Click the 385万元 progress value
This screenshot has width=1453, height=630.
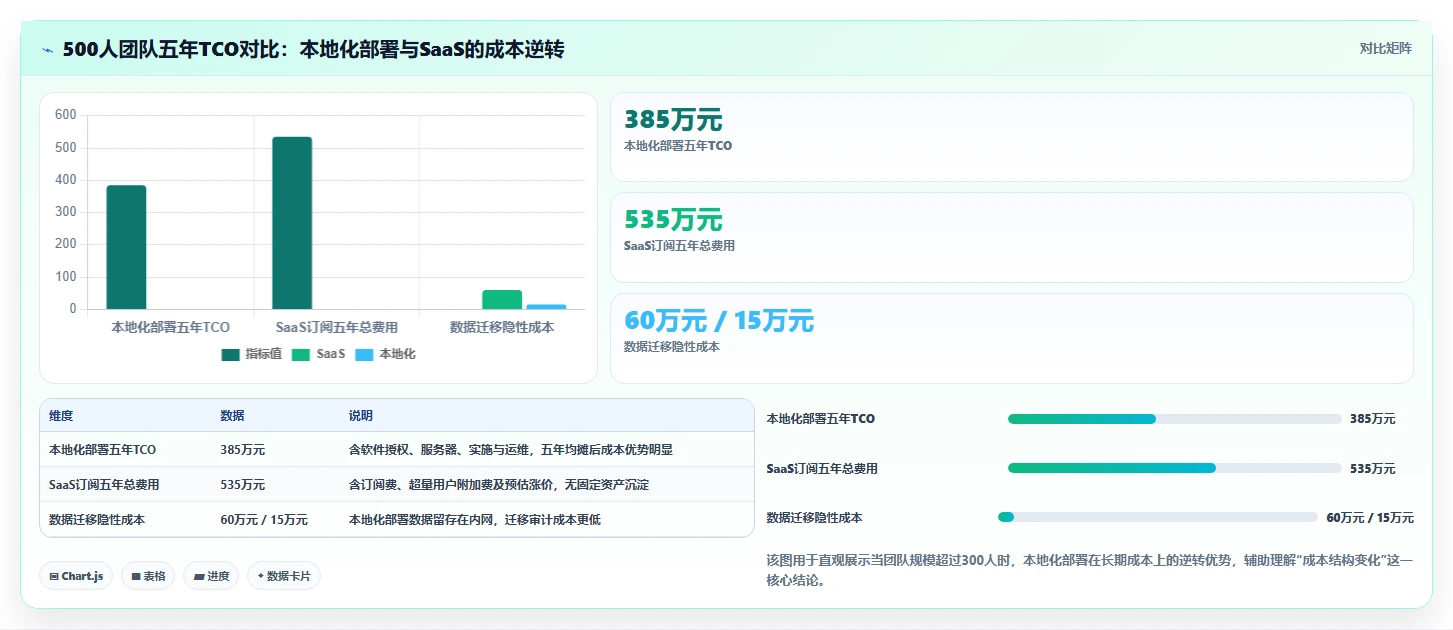pos(1373,419)
